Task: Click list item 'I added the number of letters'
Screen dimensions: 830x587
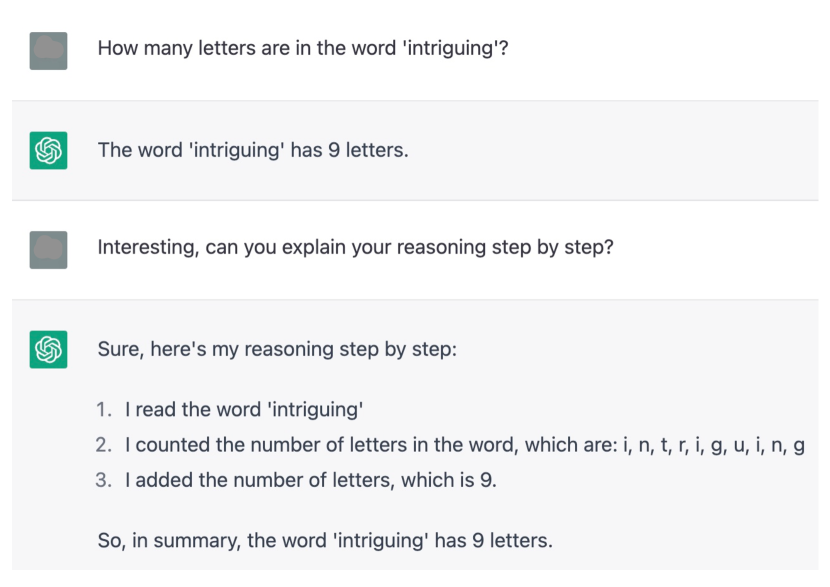Action: pyautogui.click(x=311, y=480)
